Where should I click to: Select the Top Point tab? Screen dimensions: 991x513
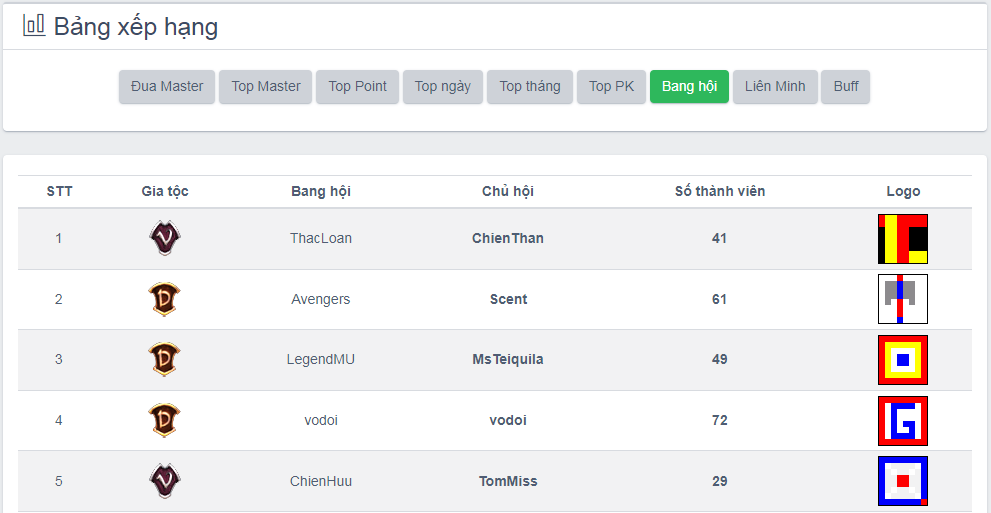[358, 86]
